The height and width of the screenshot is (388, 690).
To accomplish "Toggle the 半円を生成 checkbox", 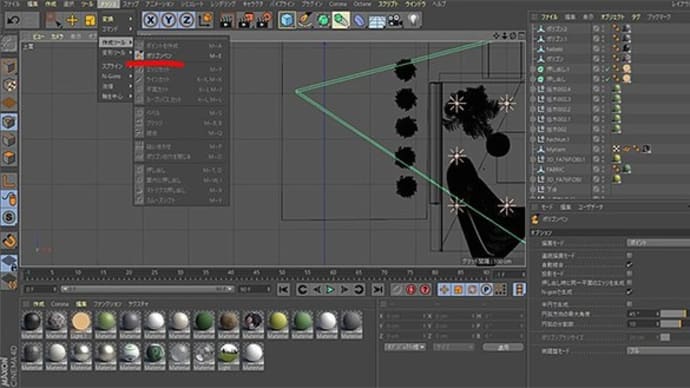I will [x=629, y=304].
